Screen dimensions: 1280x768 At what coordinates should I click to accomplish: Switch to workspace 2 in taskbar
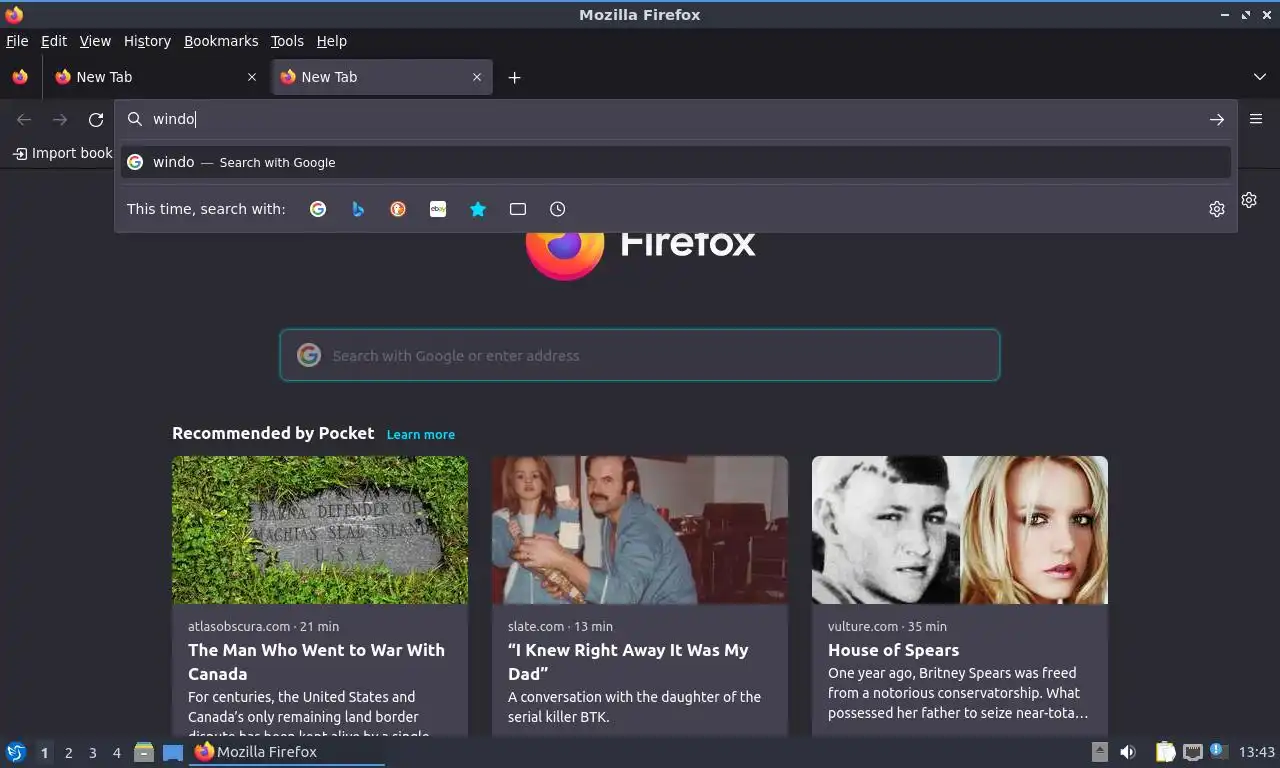(69, 752)
